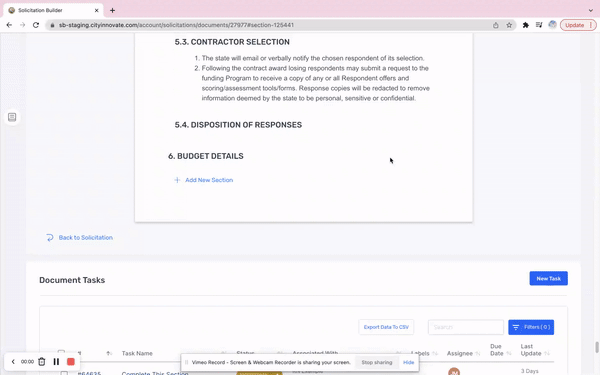Open the Filters (0) button

pos(531,327)
